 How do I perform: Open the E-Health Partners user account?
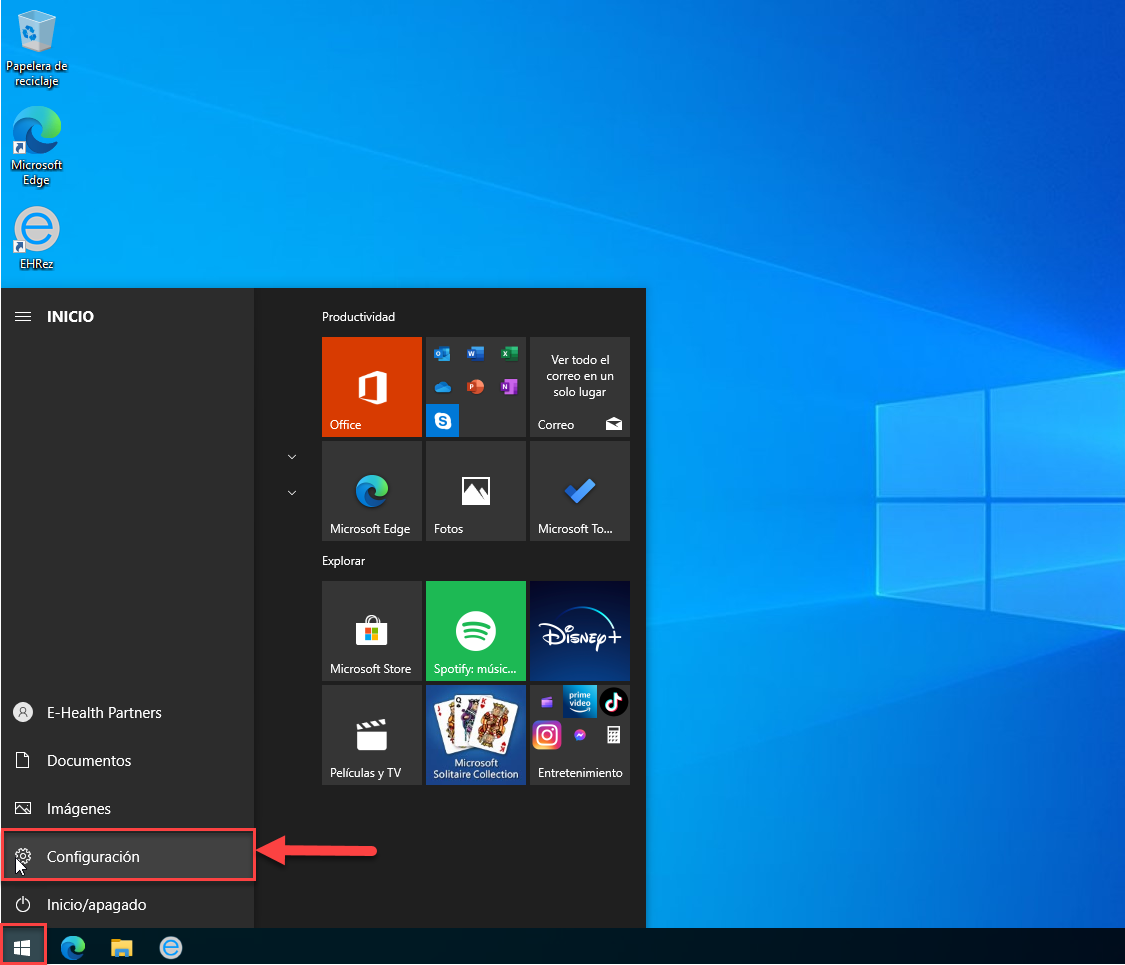click(x=127, y=712)
